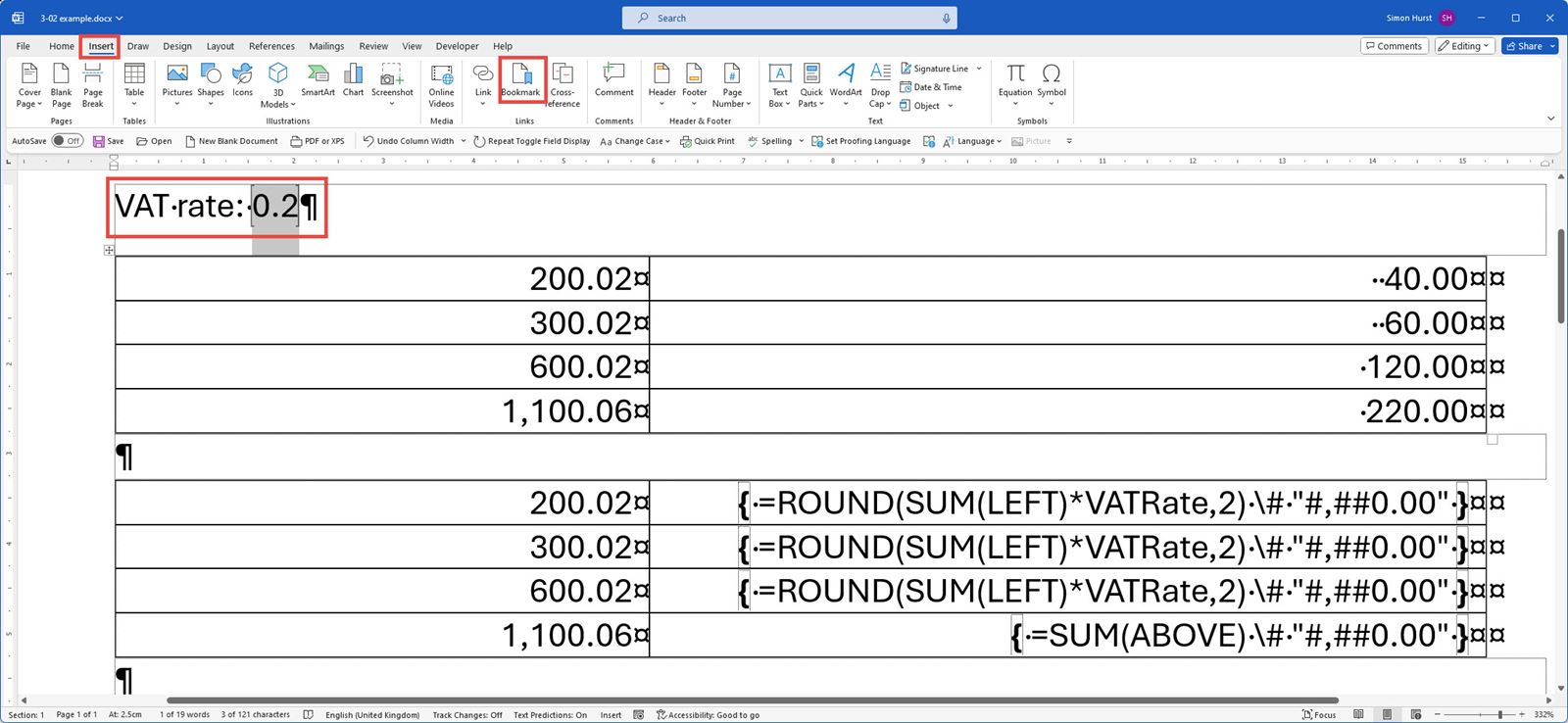Add a Comment from the ribbon
This screenshot has width=1568, height=723.
pos(613,79)
